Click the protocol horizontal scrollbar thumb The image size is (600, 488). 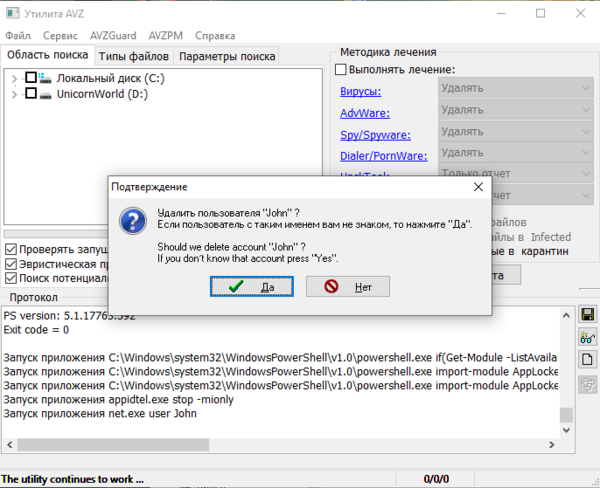(x=113, y=445)
